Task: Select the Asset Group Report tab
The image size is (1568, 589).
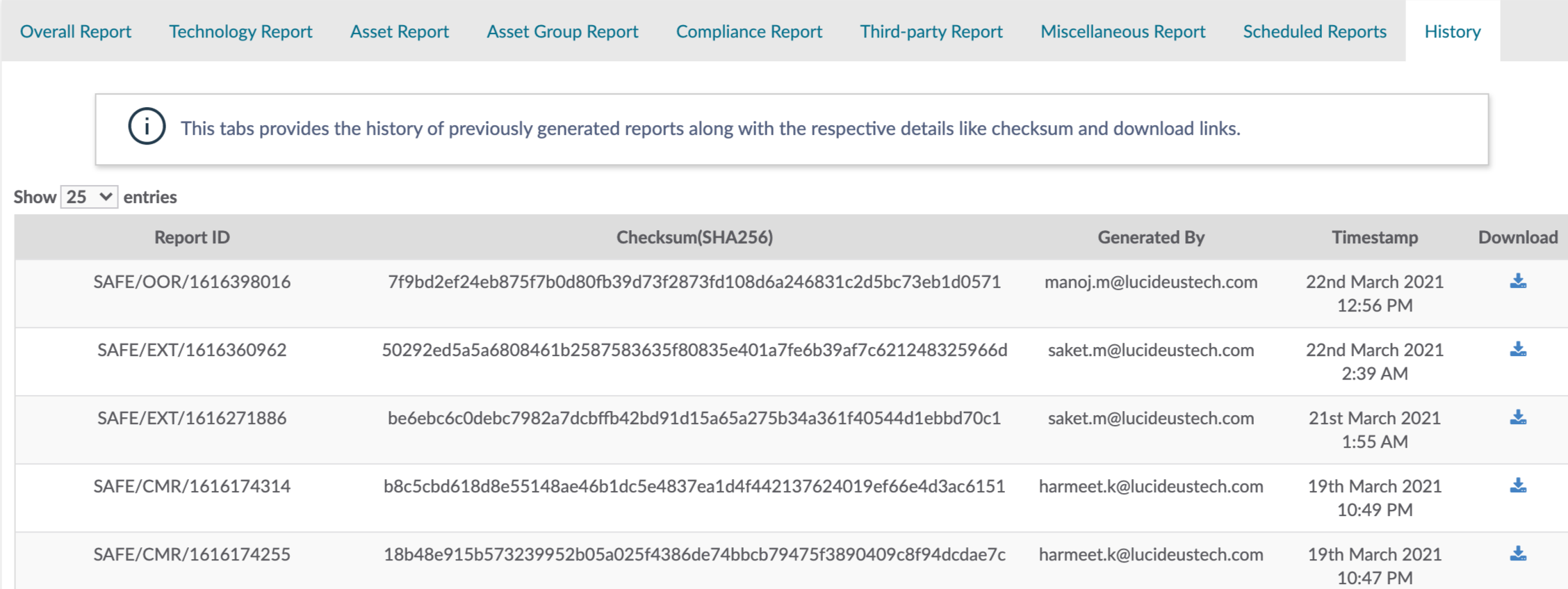Action: pyautogui.click(x=562, y=31)
